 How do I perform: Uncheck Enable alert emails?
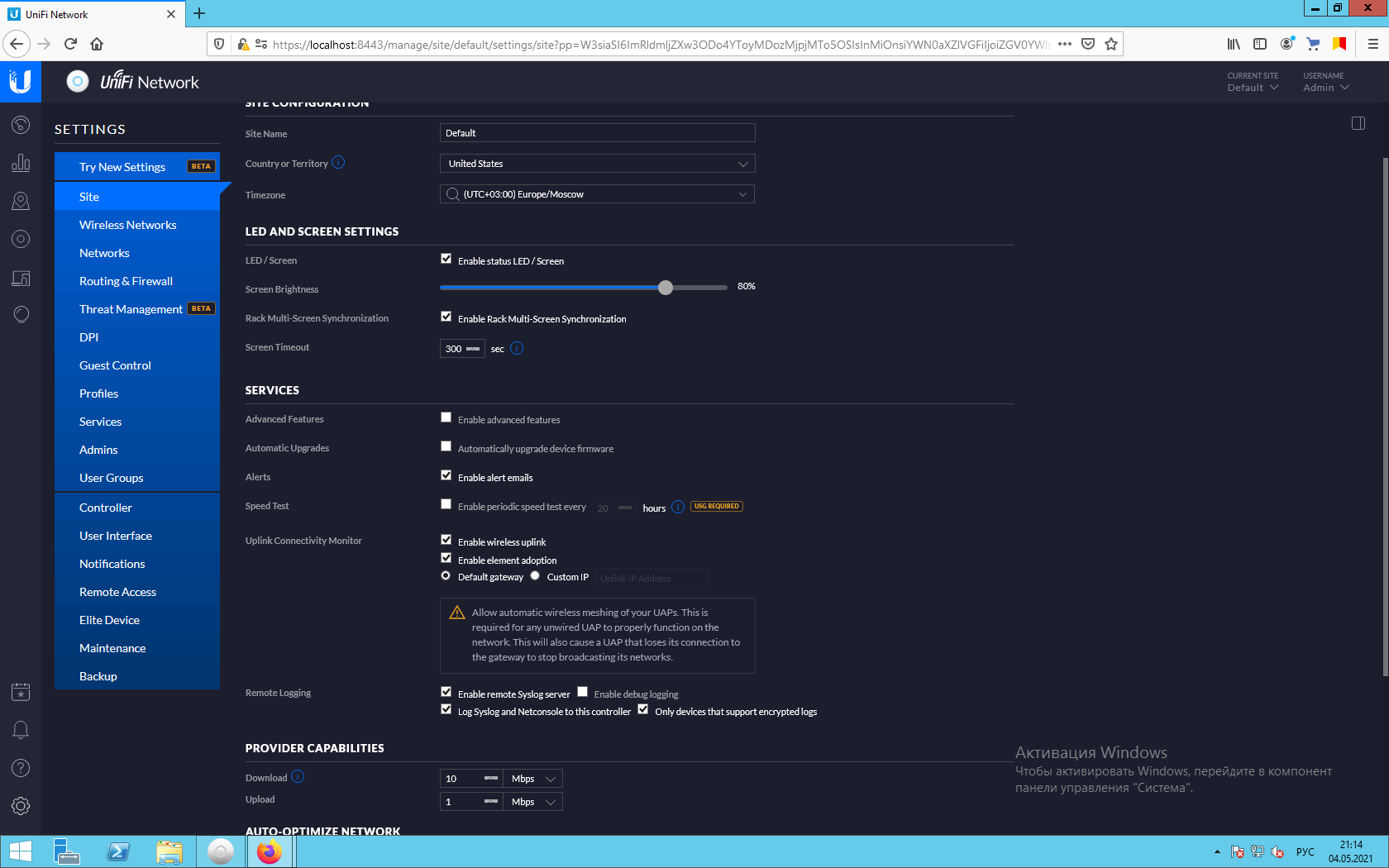446,475
